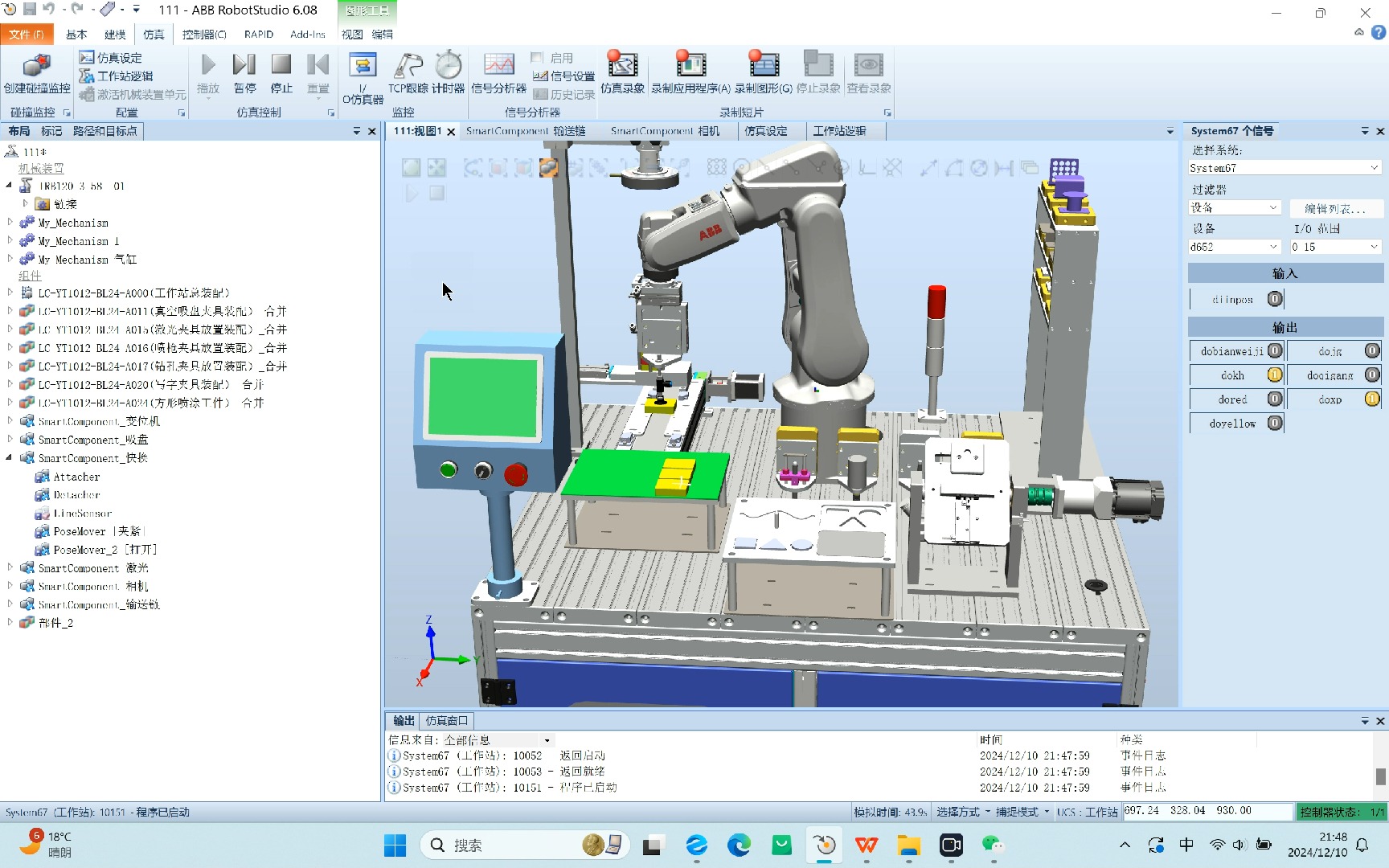
Task: Toggle the doxp output signal off
Action: [x=1372, y=399]
